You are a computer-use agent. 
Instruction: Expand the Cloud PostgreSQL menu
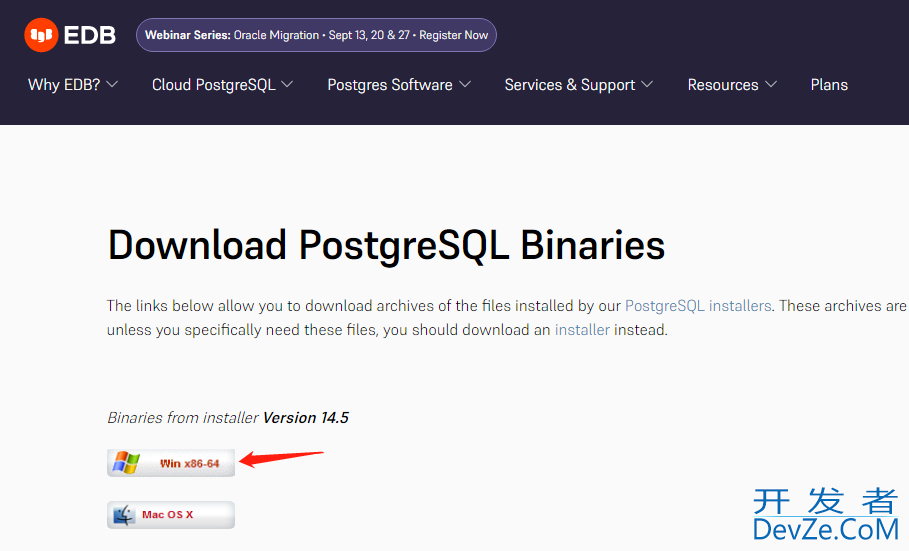pos(223,85)
